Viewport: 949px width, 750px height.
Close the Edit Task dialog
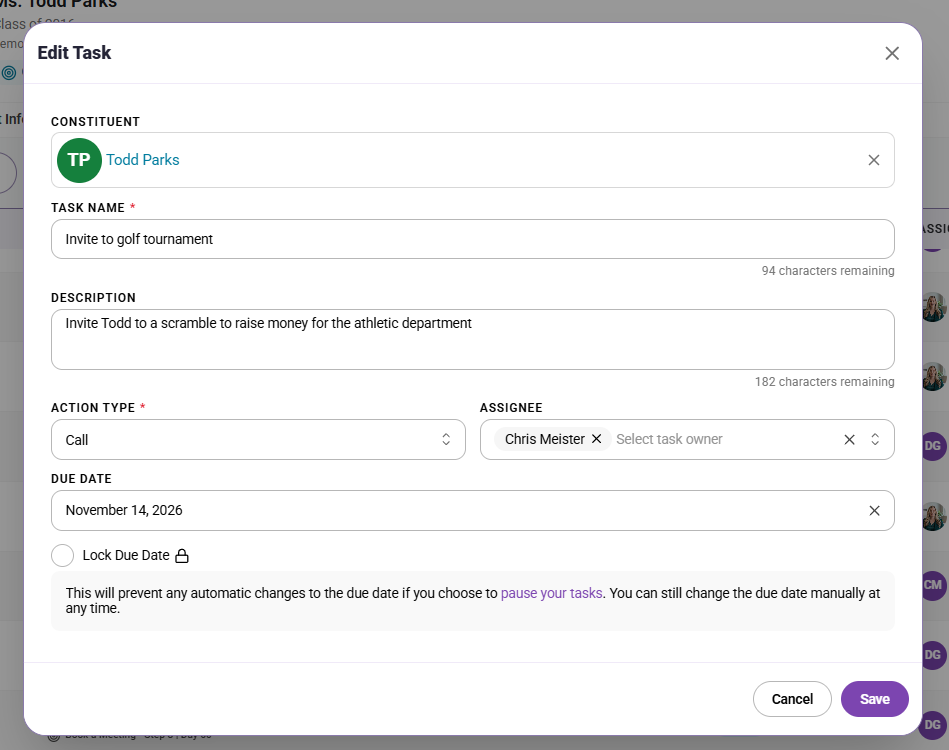coord(892,53)
